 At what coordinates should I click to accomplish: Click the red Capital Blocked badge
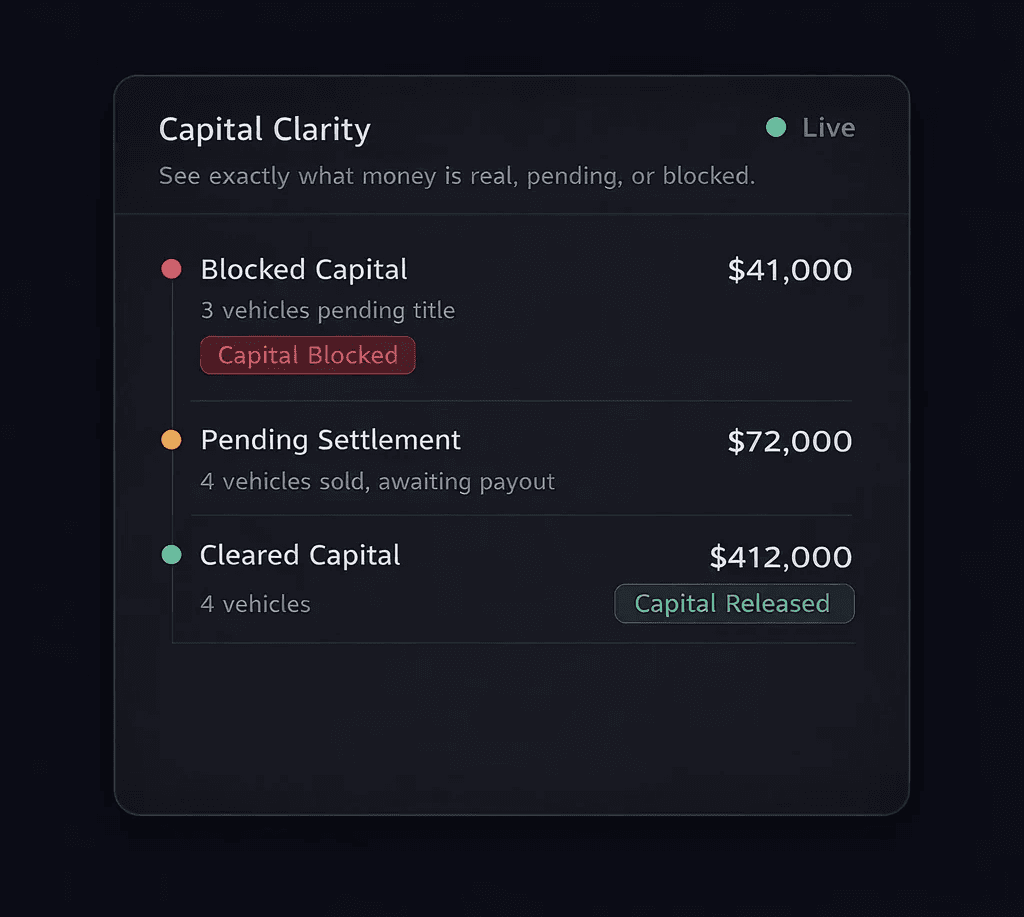(x=307, y=355)
